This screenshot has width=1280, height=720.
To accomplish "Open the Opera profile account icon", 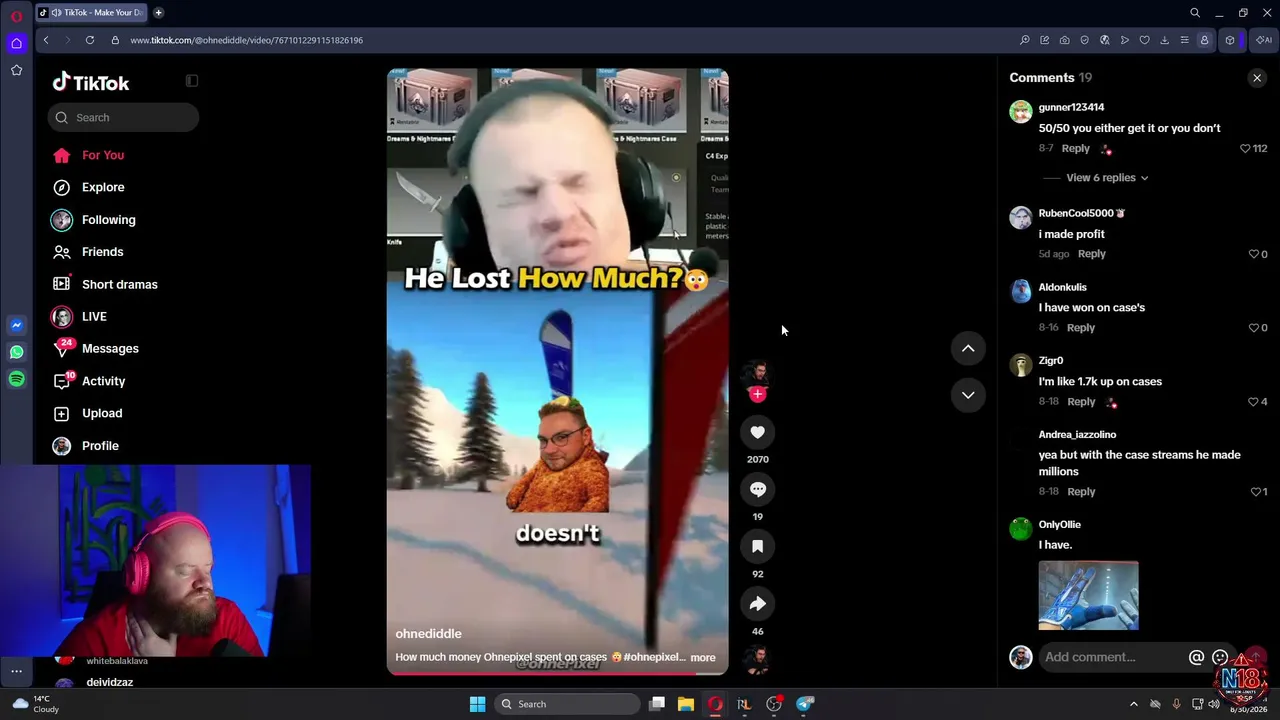I will coord(1204,40).
